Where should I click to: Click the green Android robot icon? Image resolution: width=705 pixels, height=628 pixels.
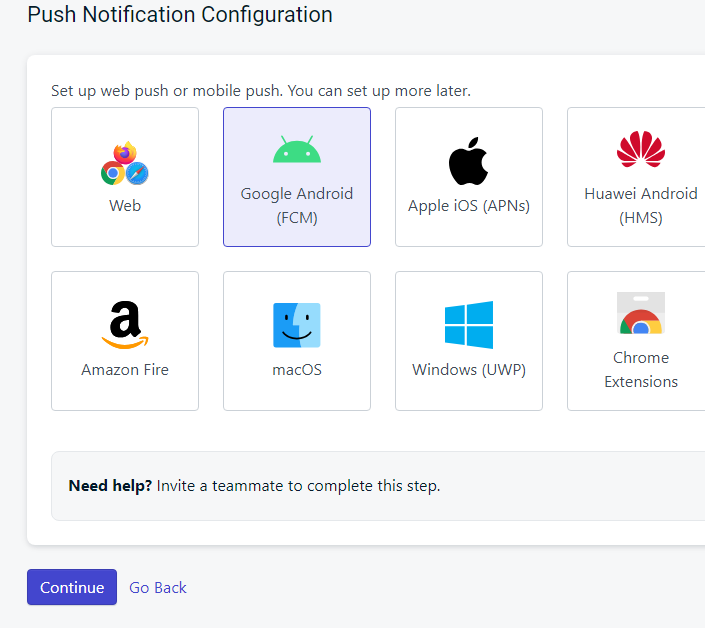pos(297,149)
